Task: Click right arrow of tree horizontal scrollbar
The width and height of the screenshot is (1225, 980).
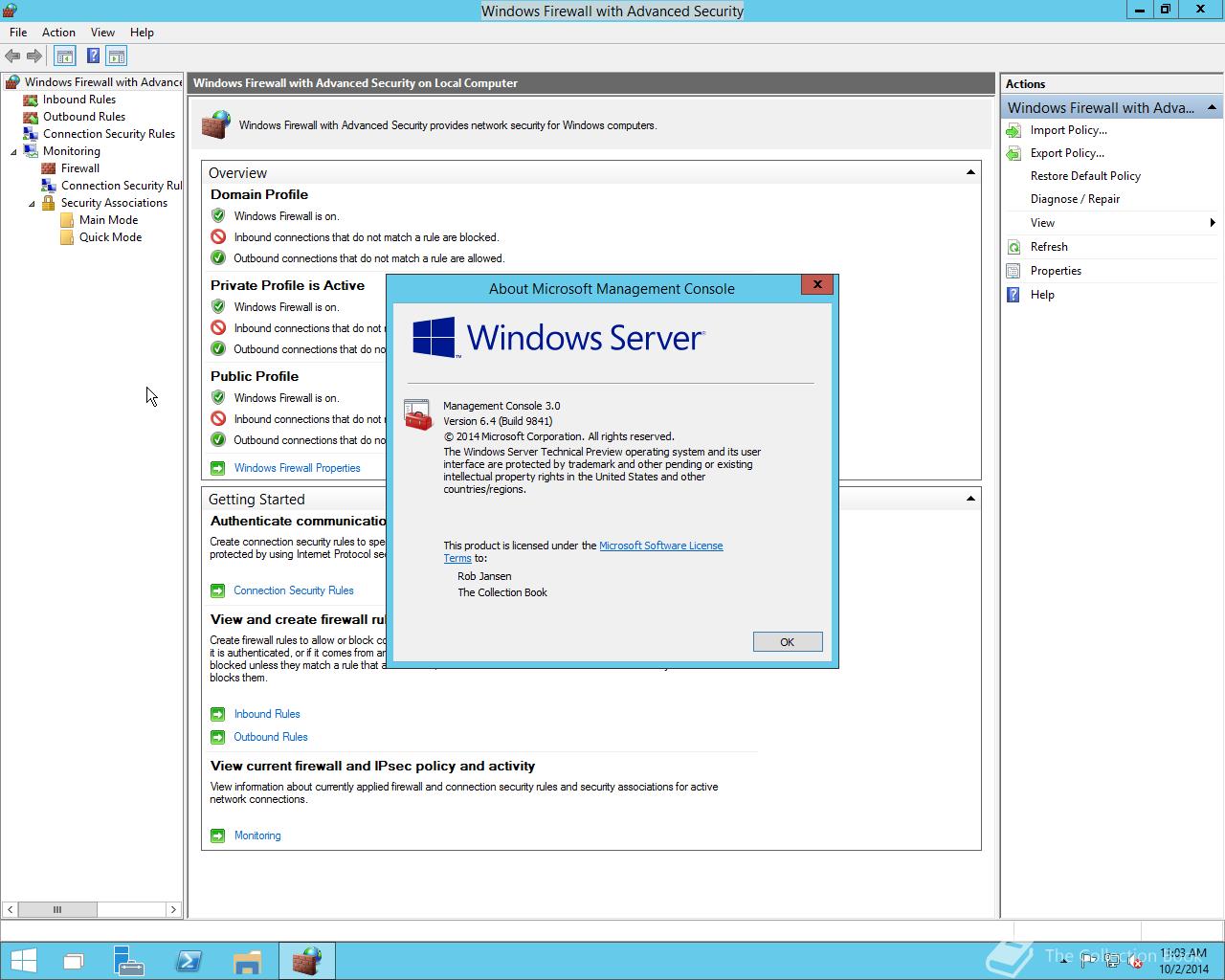Action: (x=173, y=909)
